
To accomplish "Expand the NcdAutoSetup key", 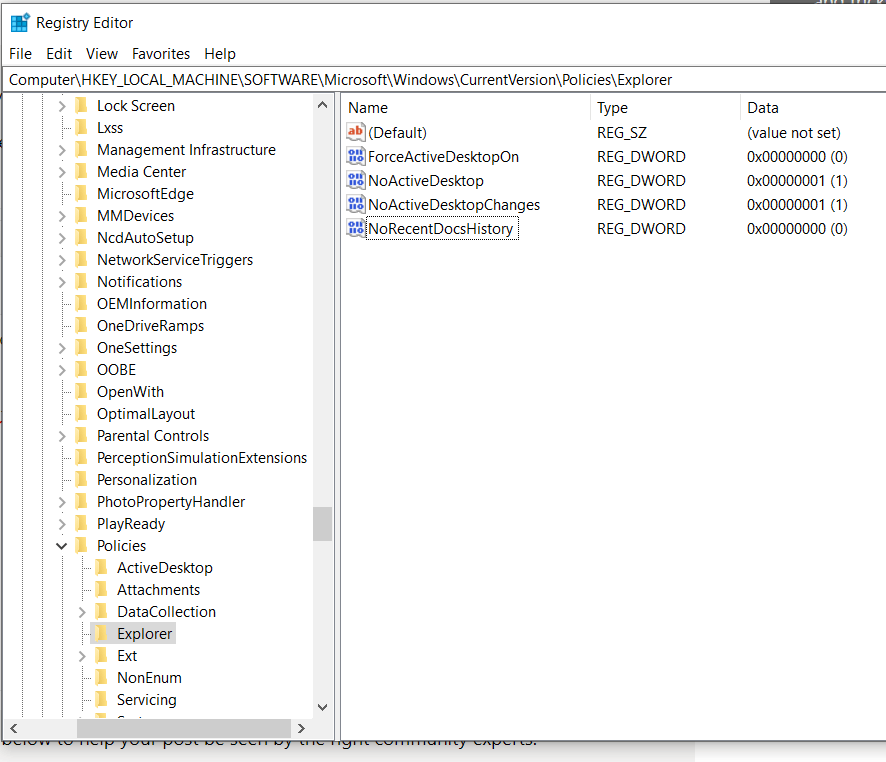I will pyautogui.click(x=62, y=238).
